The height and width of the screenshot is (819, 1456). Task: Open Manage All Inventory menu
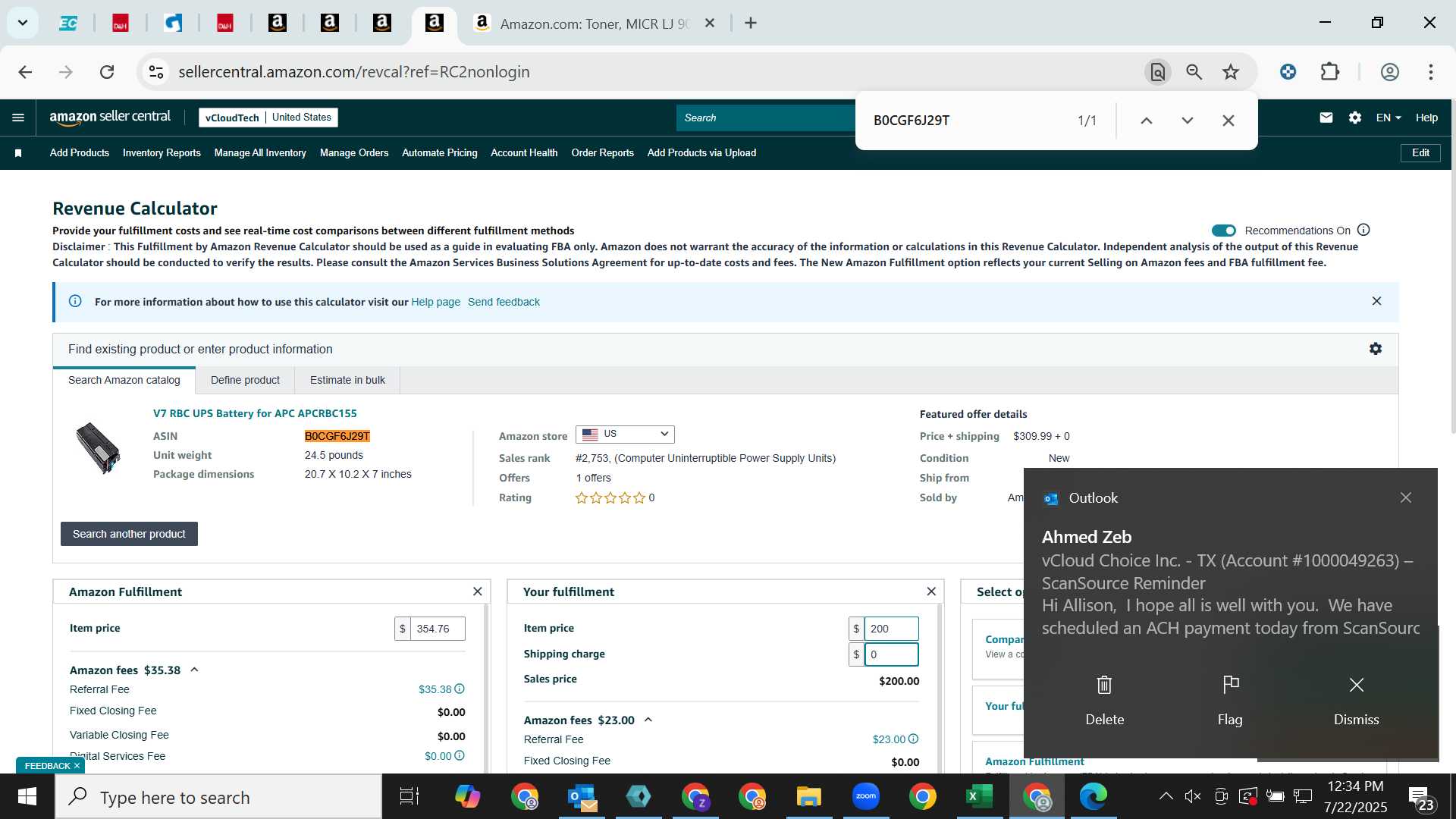click(x=260, y=153)
